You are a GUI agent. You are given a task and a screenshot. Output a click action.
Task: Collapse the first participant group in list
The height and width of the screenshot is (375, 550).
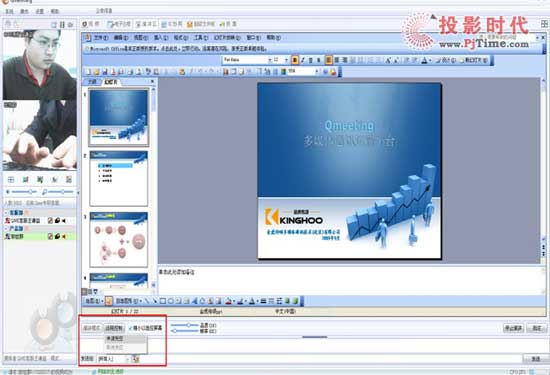[x=6, y=213]
